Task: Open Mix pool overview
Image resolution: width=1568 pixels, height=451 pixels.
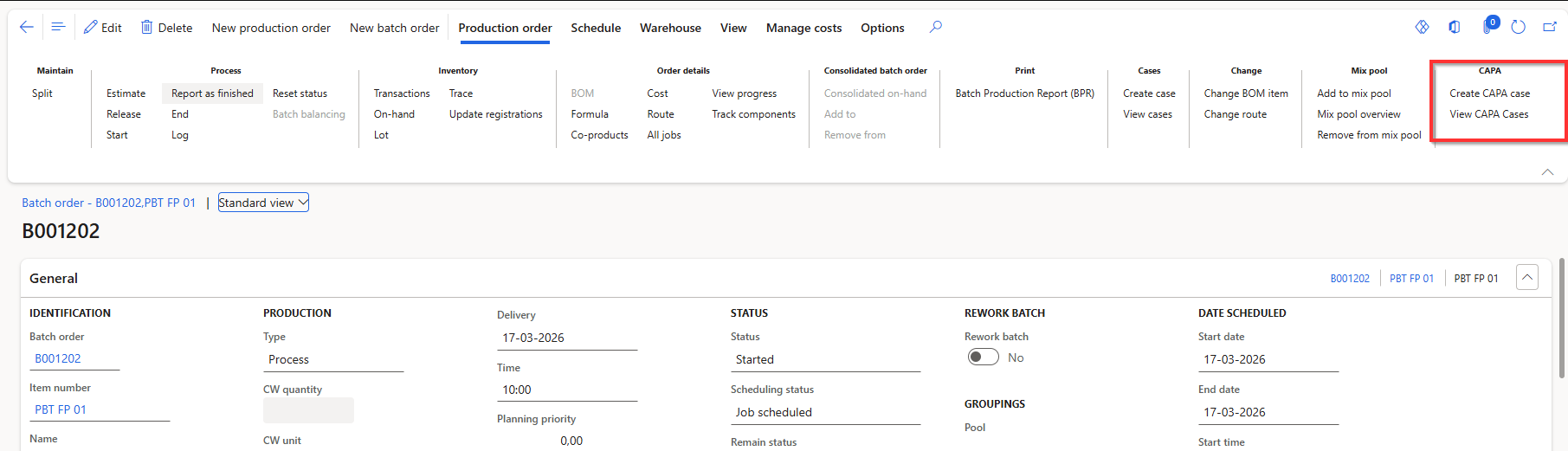Action: (1358, 114)
